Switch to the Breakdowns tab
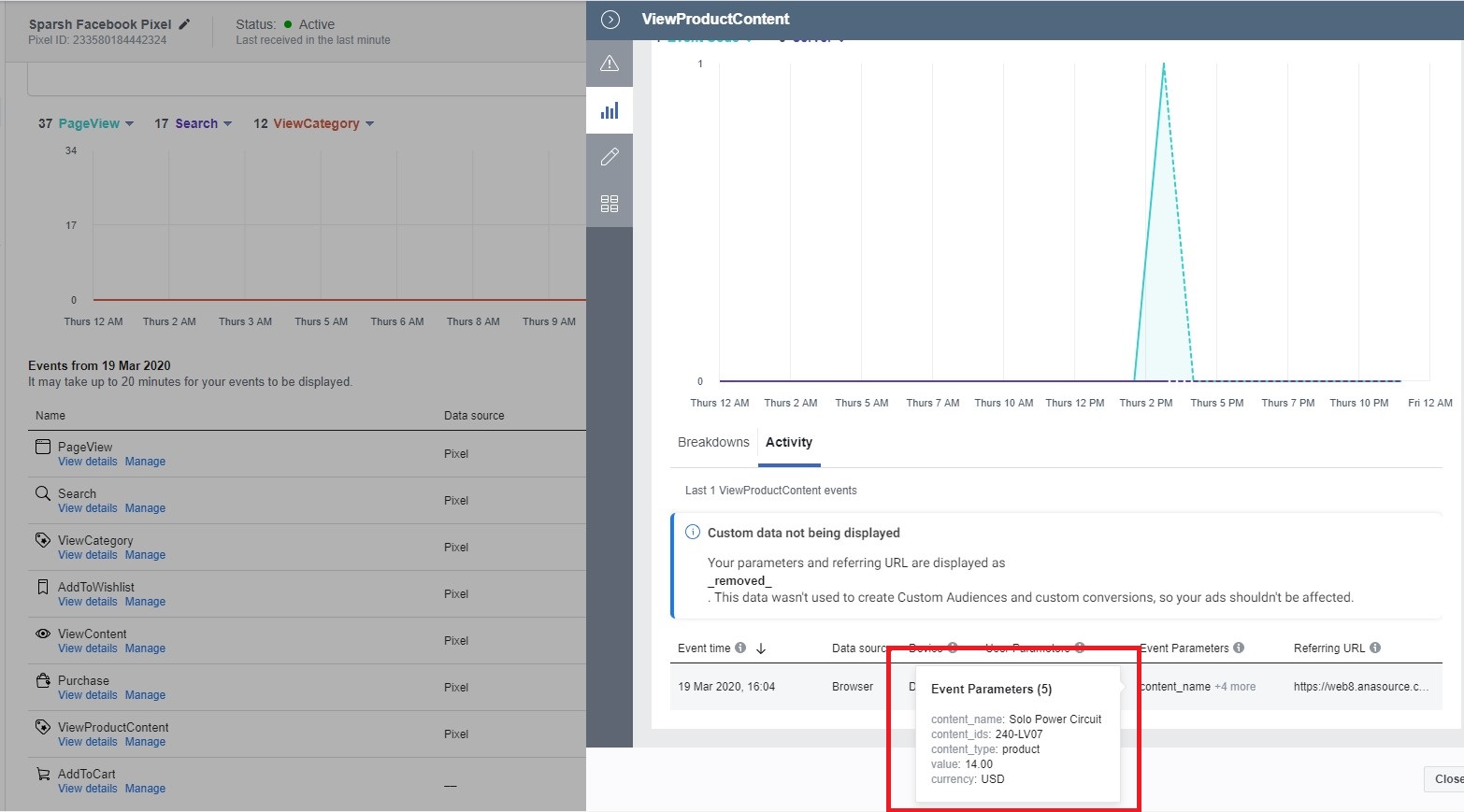Screen dimensions: 1464x812 (713, 442)
